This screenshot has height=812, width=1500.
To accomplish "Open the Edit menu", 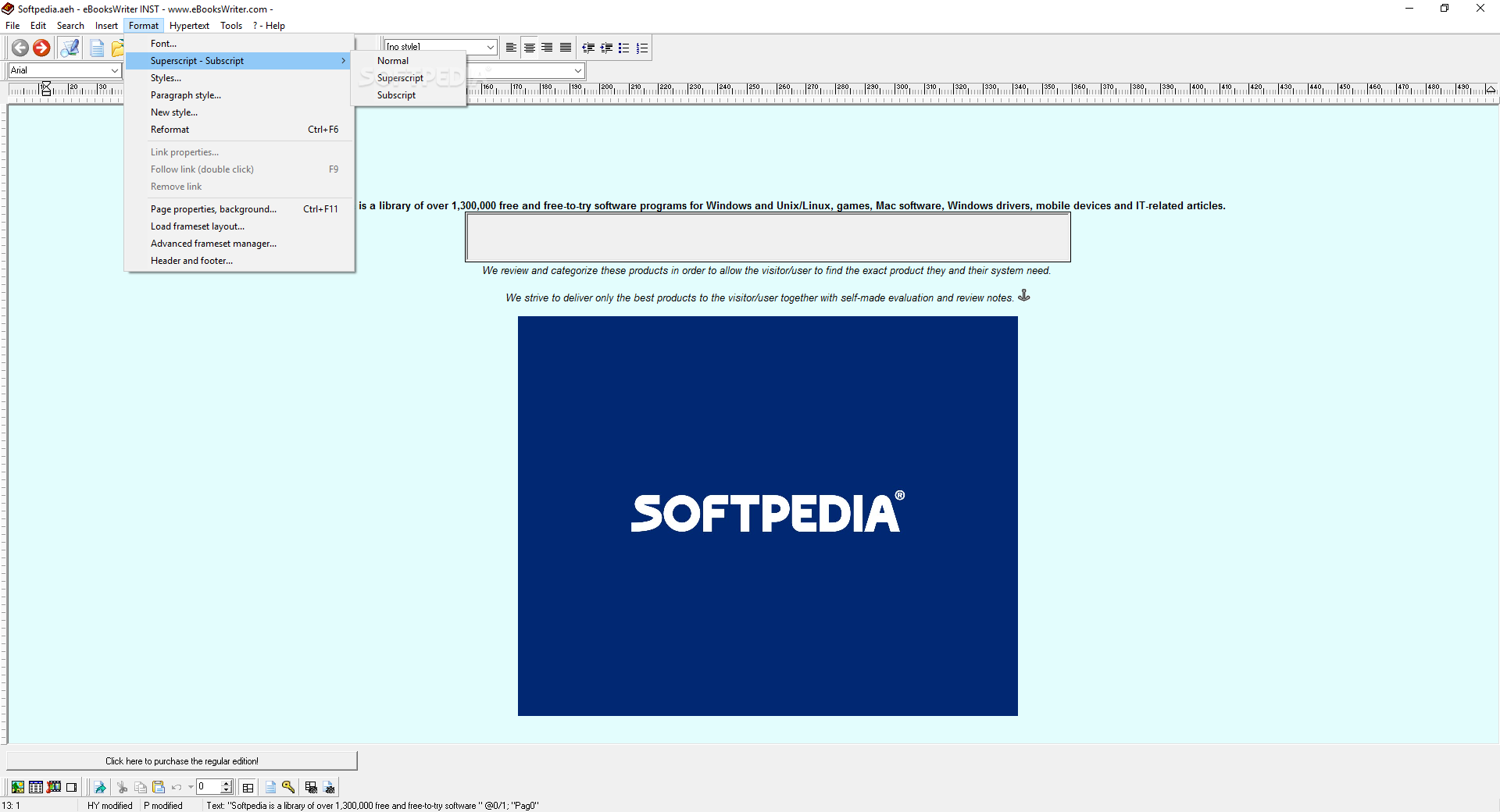I will coord(38,26).
